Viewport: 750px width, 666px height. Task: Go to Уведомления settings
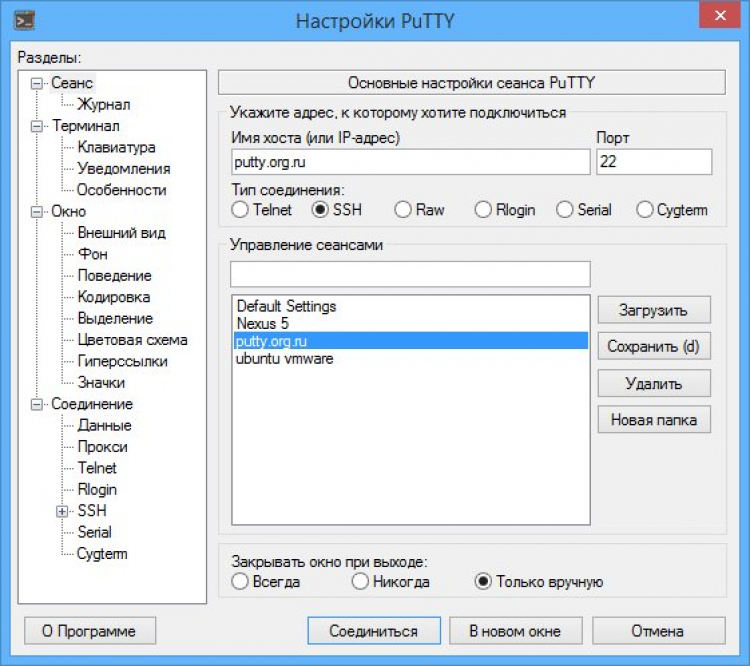124,169
